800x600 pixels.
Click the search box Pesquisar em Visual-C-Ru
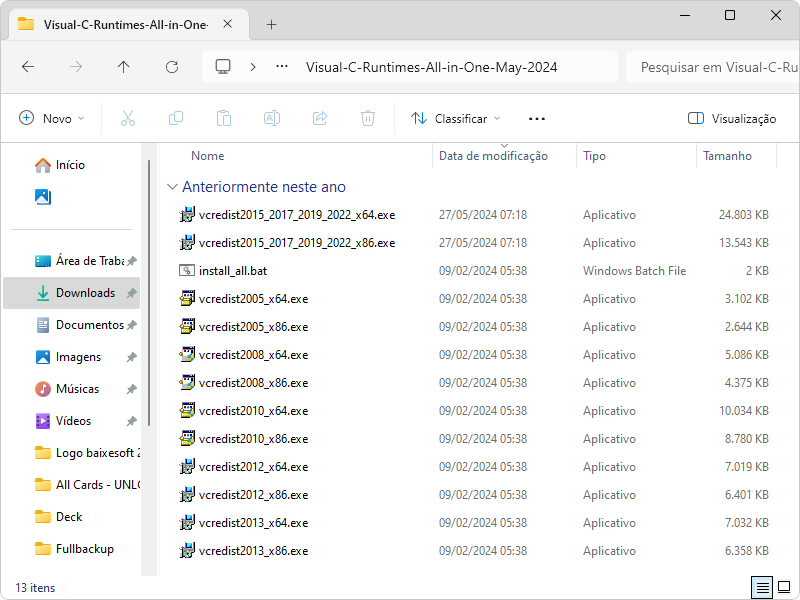713,67
